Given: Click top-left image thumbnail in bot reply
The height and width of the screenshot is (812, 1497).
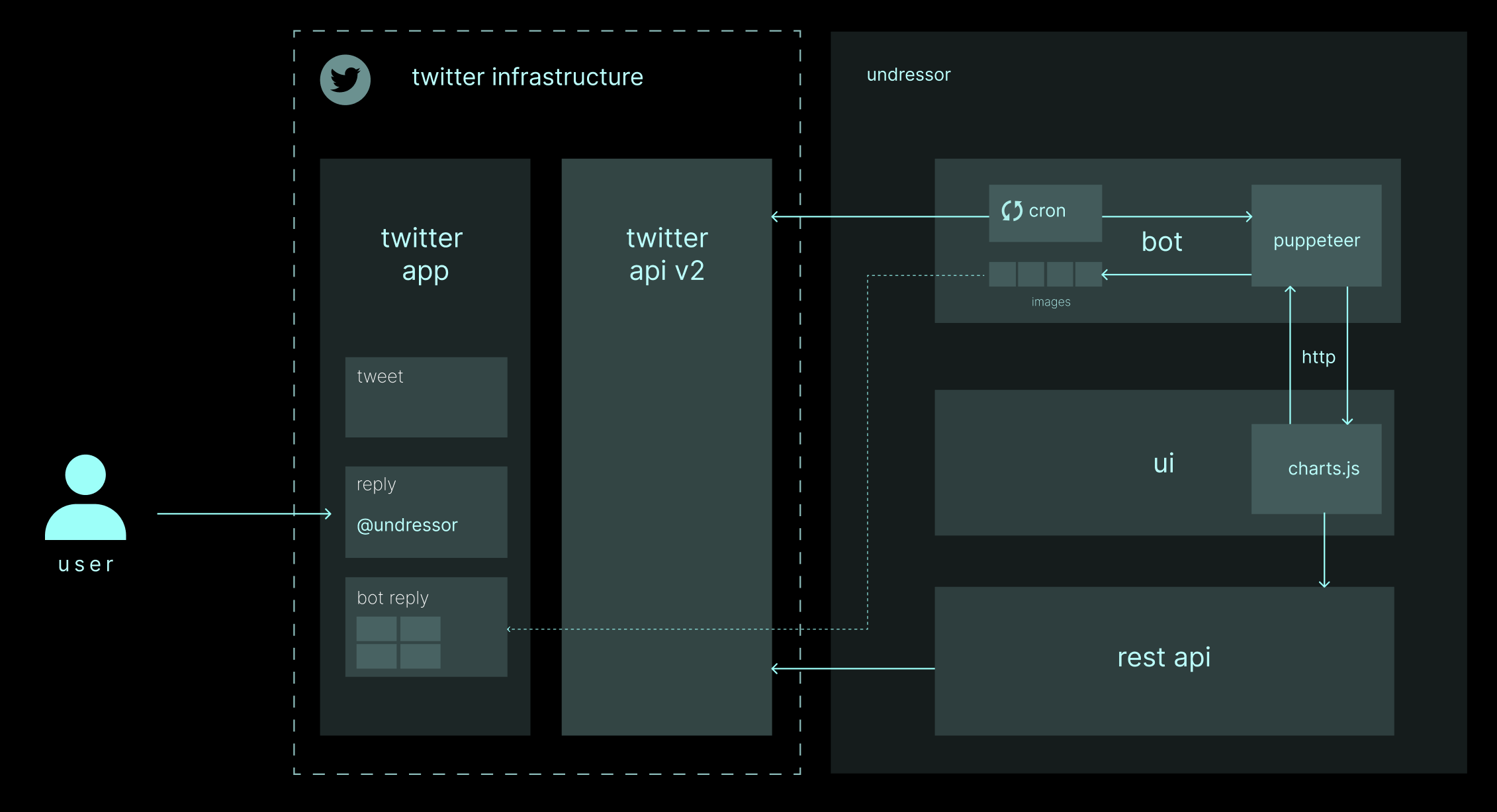Looking at the screenshot, I should (x=377, y=629).
